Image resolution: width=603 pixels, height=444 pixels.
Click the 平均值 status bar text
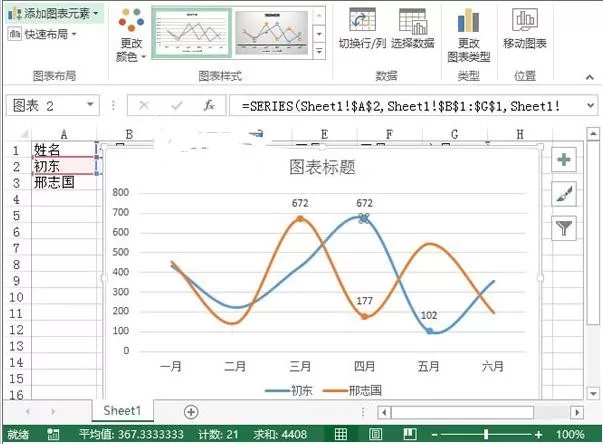click(131, 434)
